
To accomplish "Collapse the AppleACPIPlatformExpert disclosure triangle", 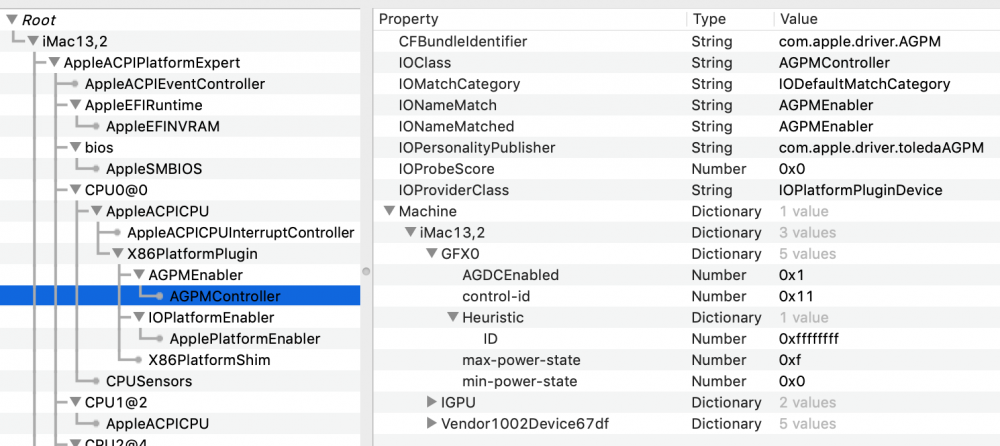I will point(54,63).
